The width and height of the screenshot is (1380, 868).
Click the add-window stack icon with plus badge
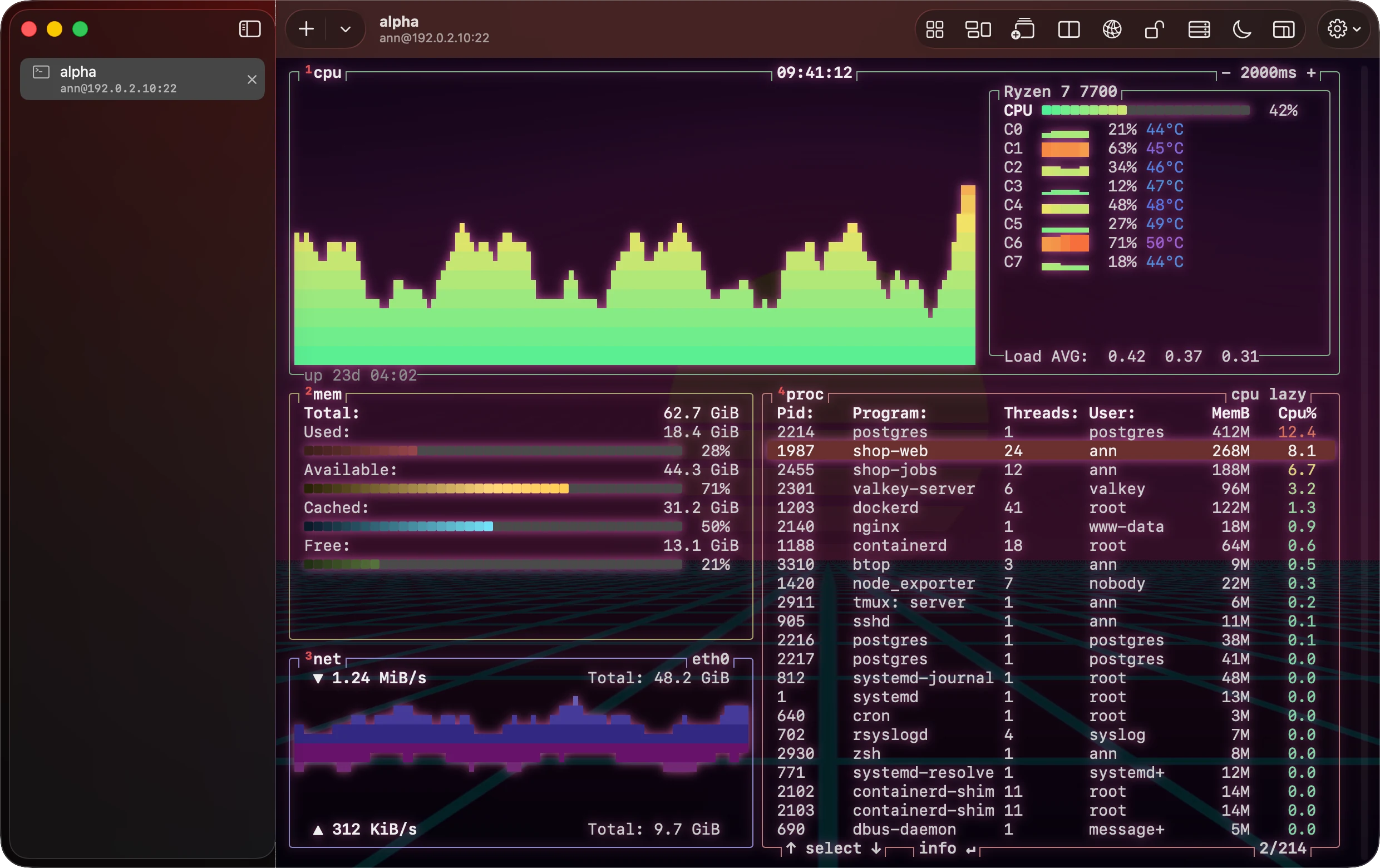(1022, 29)
